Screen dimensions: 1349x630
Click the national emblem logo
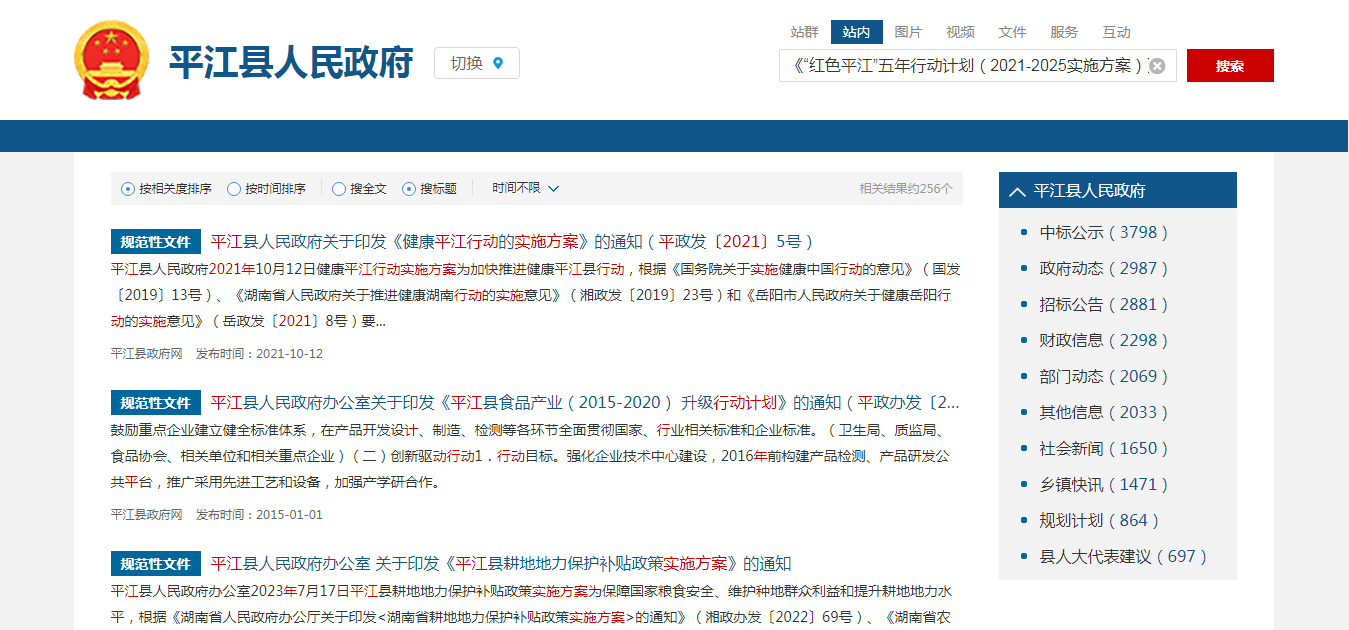pyautogui.click(x=111, y=62)
